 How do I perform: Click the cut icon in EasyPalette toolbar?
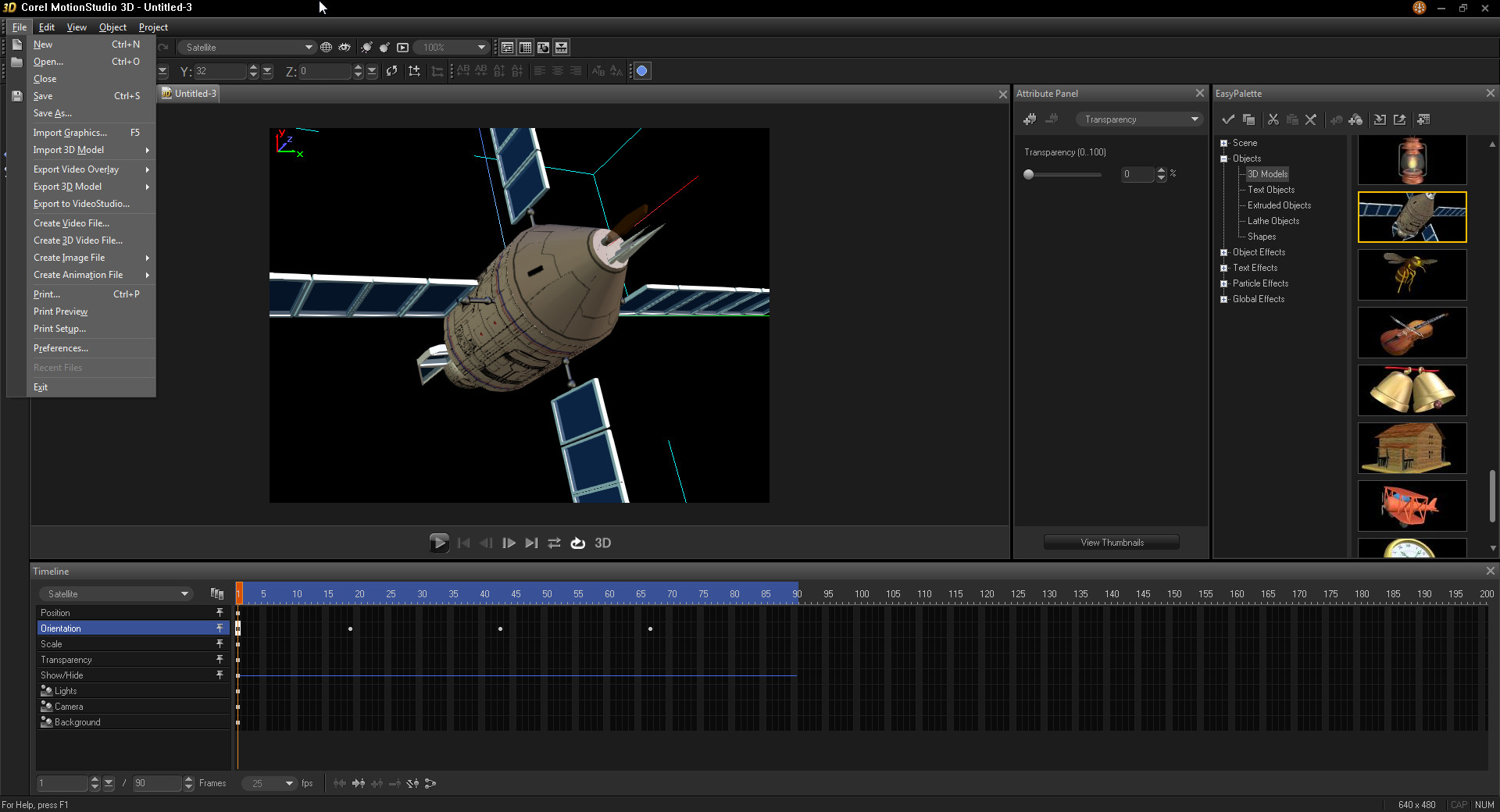(1273, 119)
